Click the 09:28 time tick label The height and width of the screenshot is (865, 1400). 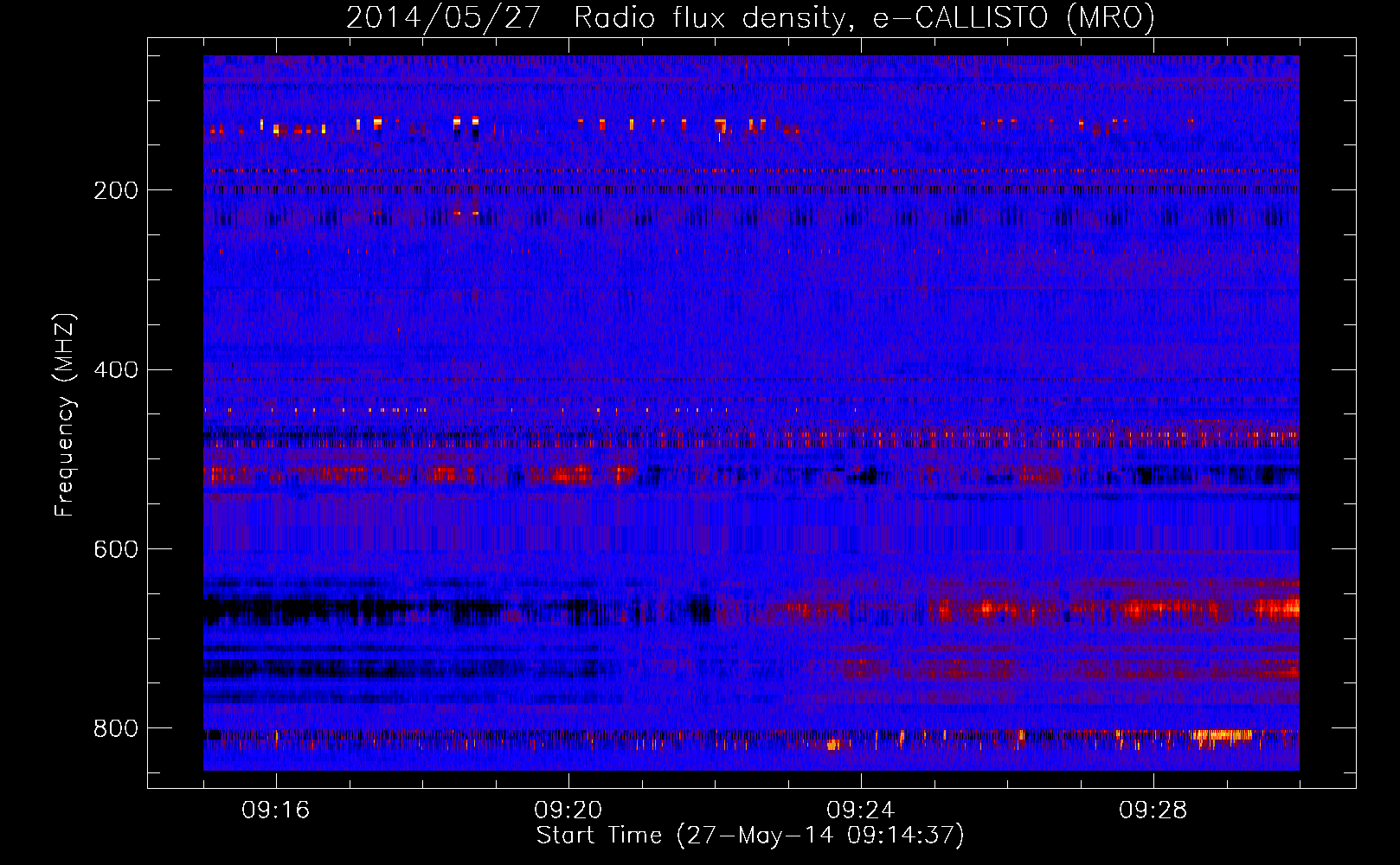(1153, 811)
